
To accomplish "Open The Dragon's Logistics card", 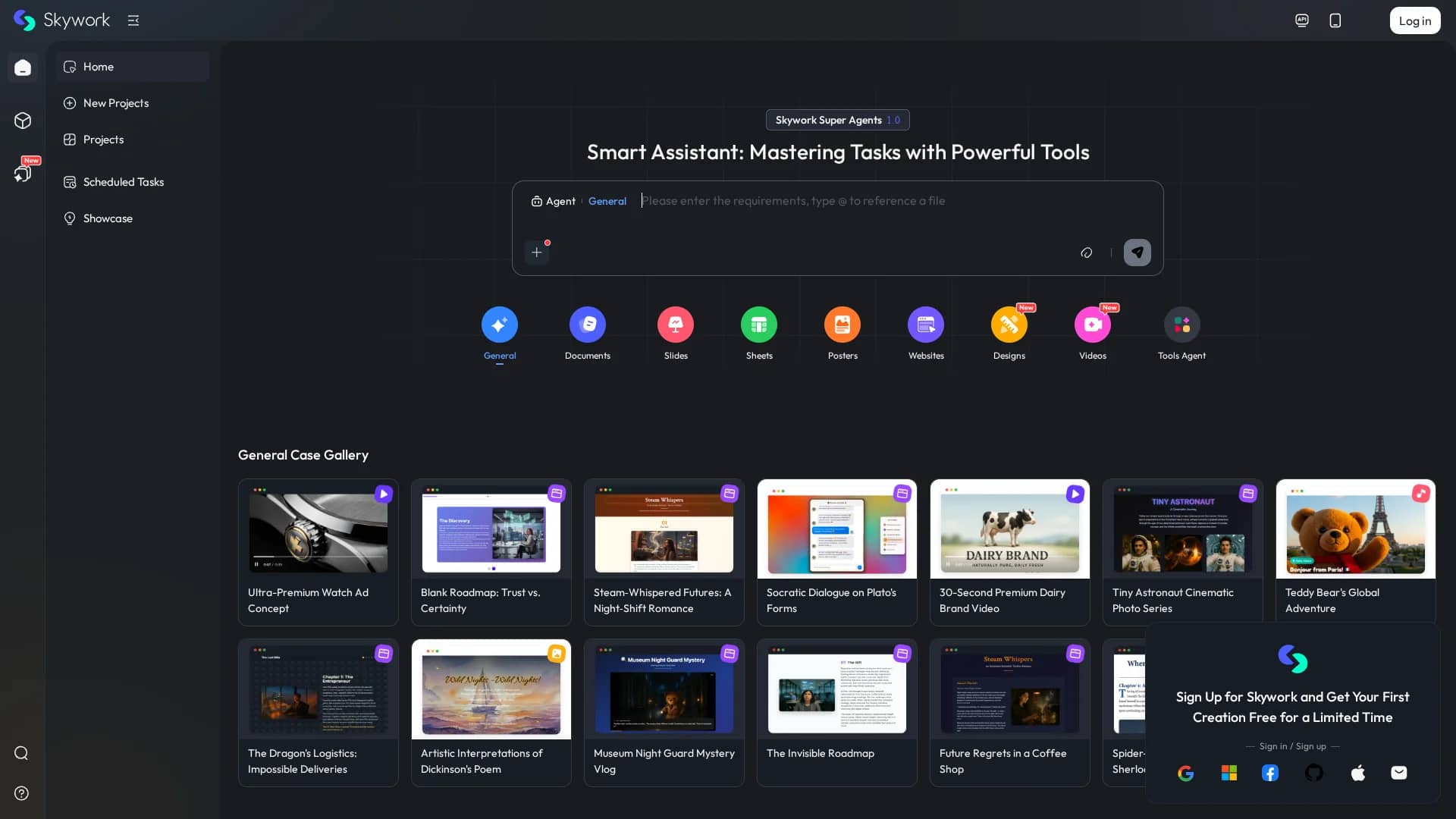I will (318, 713).
